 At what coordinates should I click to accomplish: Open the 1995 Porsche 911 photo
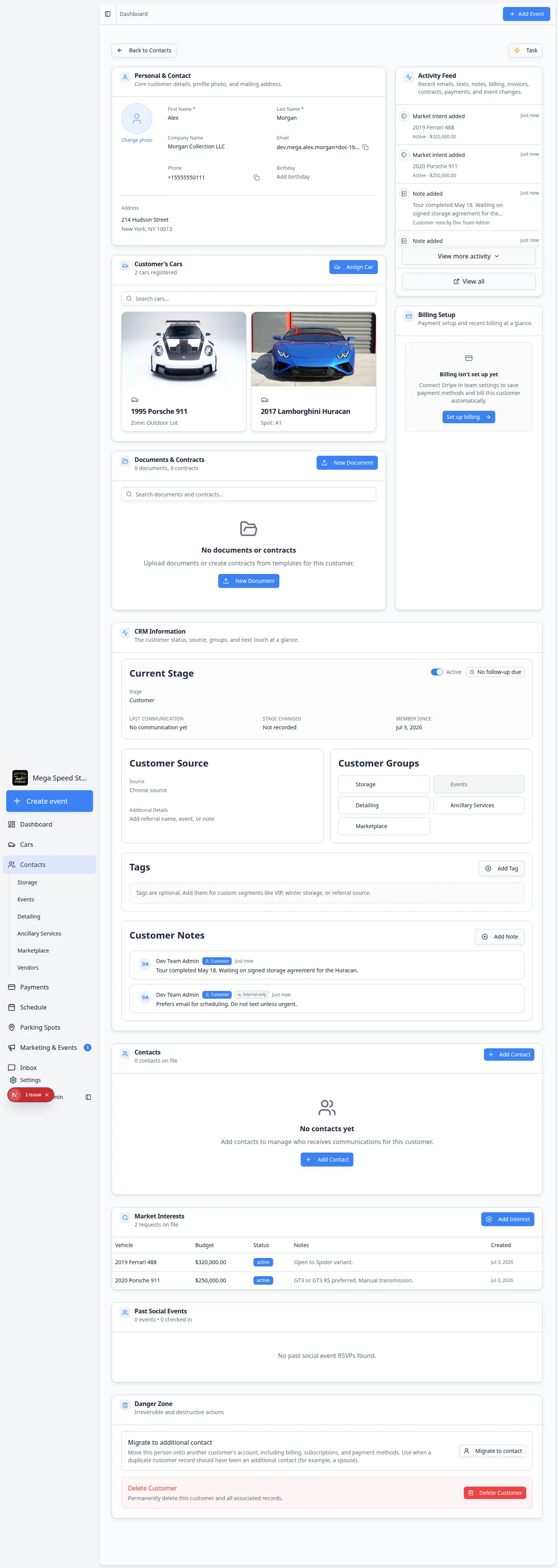[184, 349]
